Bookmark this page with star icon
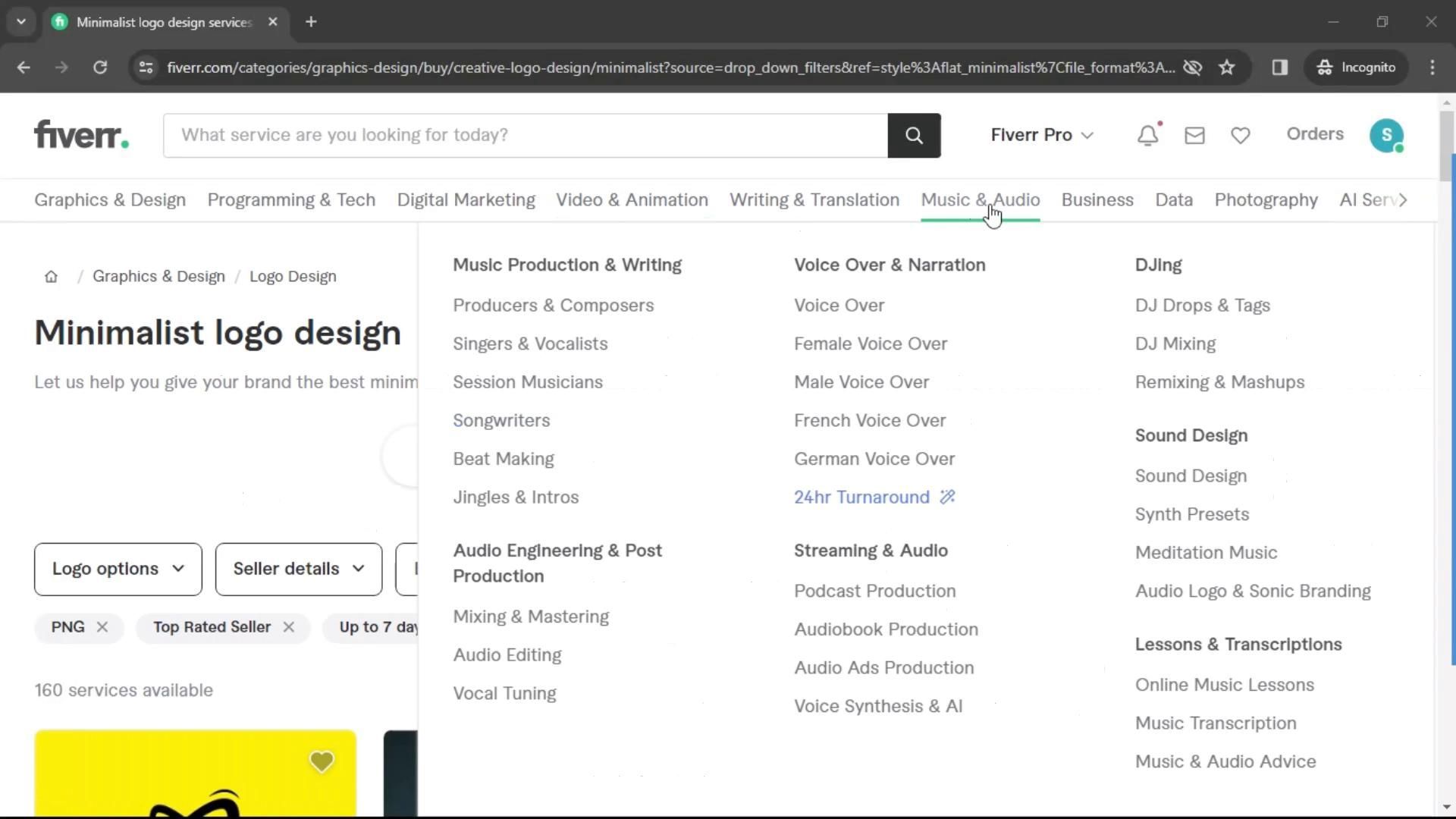This screenshot has width=1456, height=819. 1226,67
